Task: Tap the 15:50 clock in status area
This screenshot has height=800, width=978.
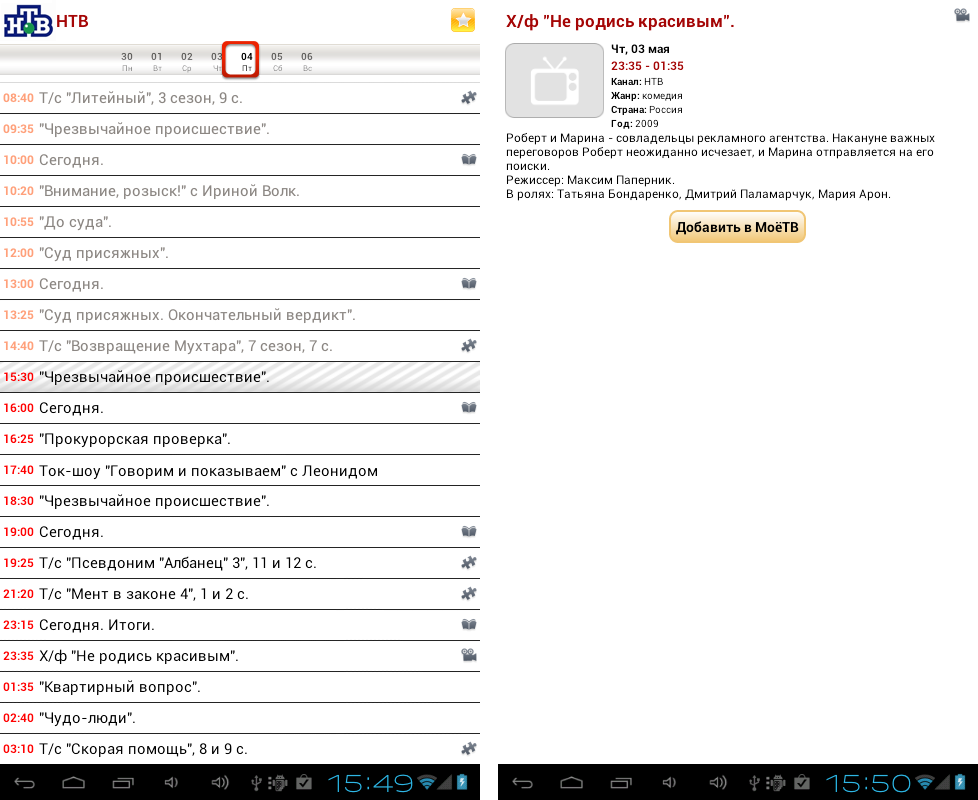Action: click(x=869, y=783)
